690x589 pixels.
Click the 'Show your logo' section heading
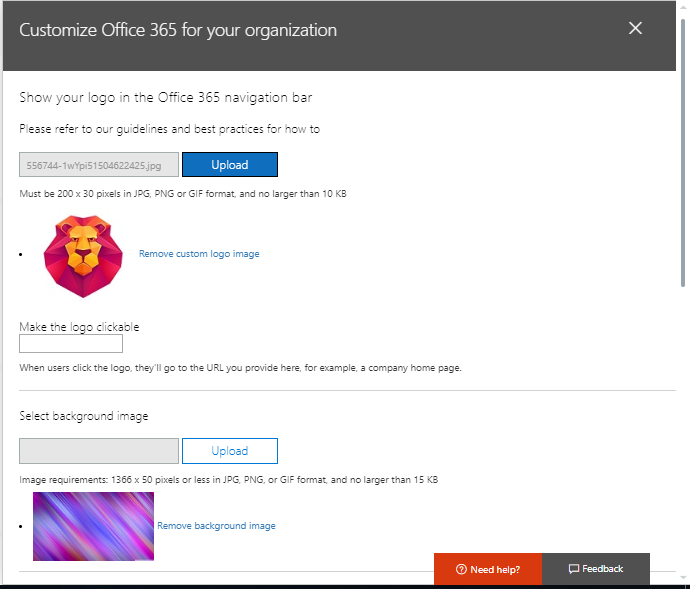pos(167,98)
